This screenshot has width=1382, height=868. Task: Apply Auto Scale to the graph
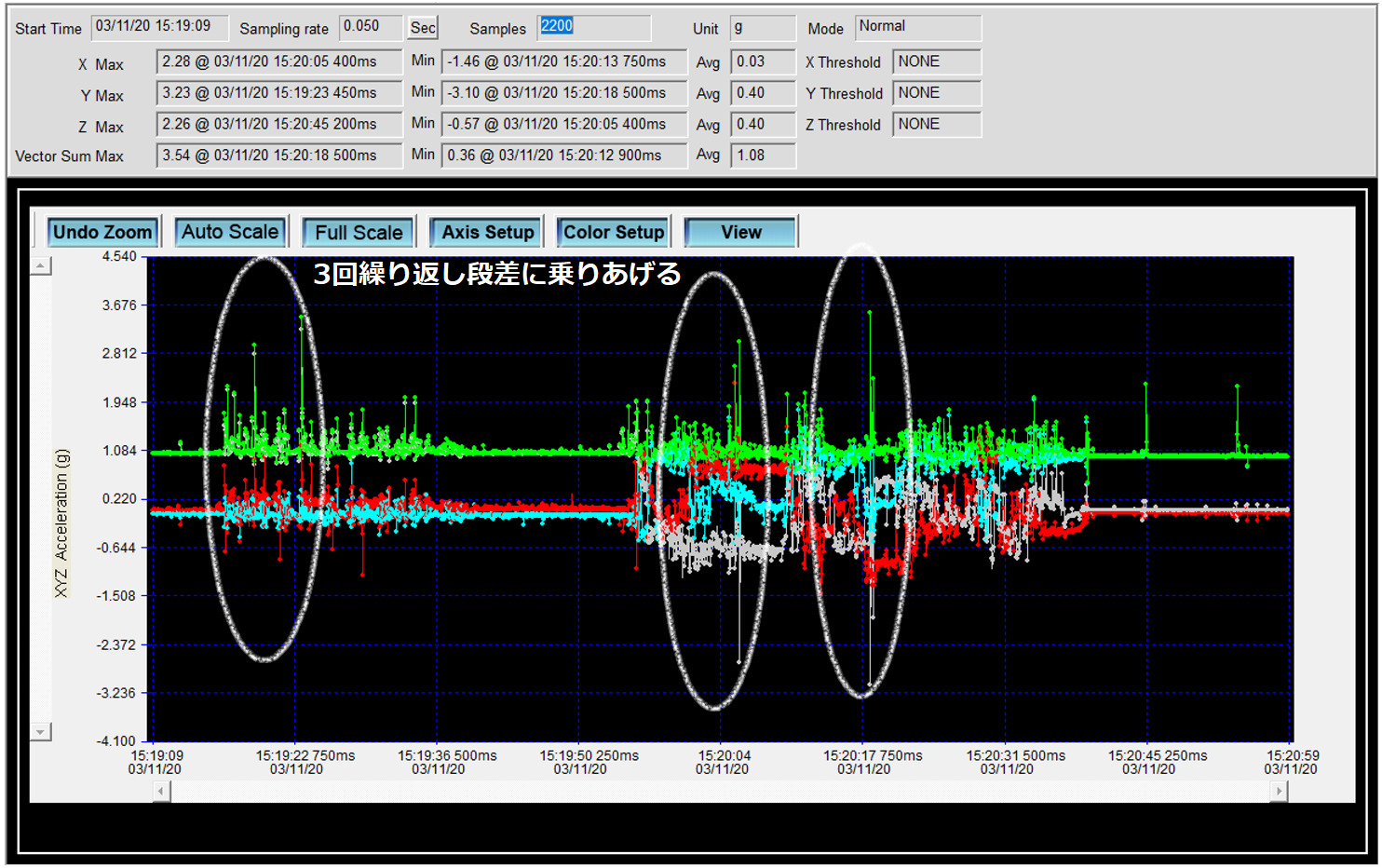230,232
